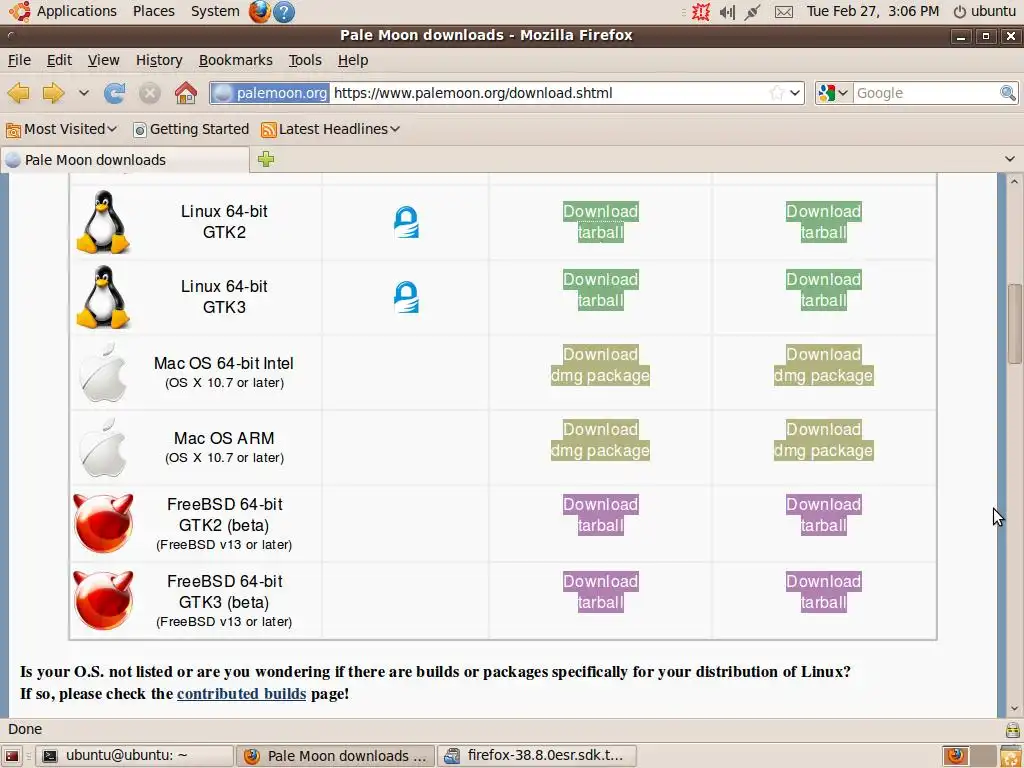
Task: Click the blue Help question mark icon
Action: point(283,12)
